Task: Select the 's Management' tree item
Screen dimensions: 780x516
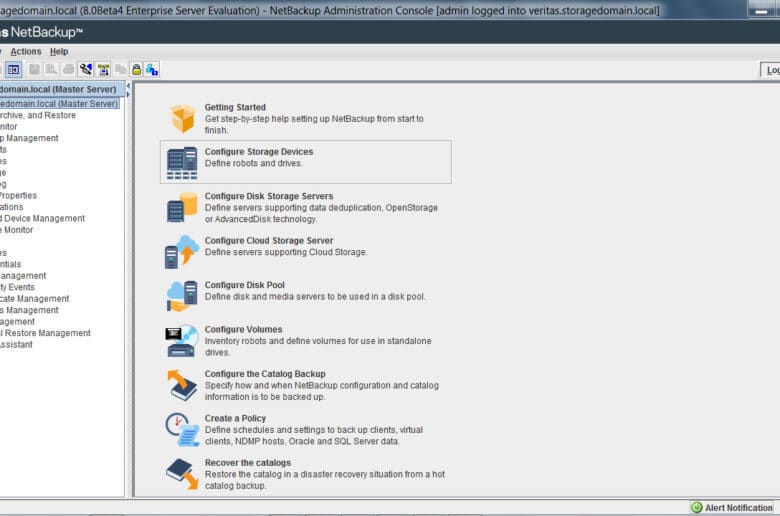Action: pos(29,310)
